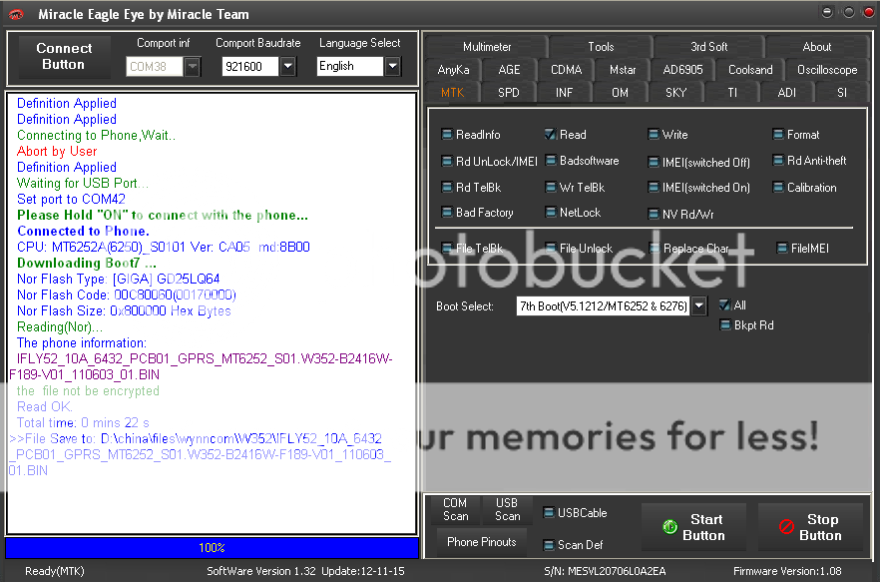Click the Stop Button label

[821, 527]
